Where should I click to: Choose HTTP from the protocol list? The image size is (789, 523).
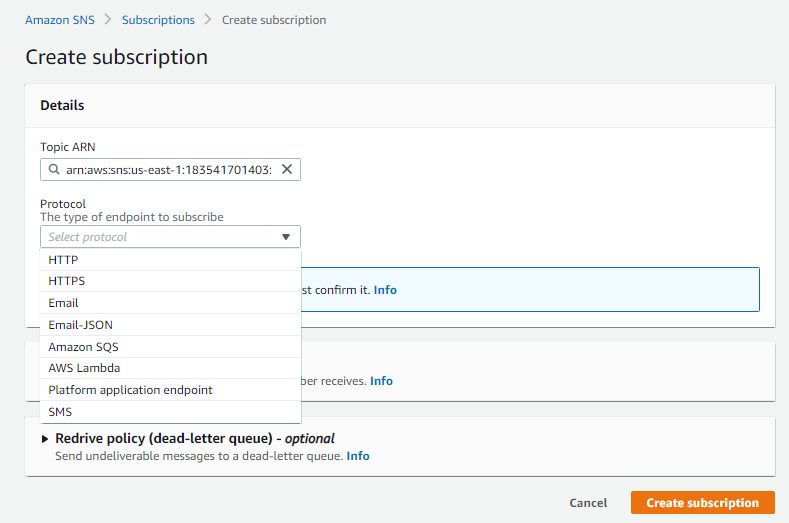[x=170, y=260]
